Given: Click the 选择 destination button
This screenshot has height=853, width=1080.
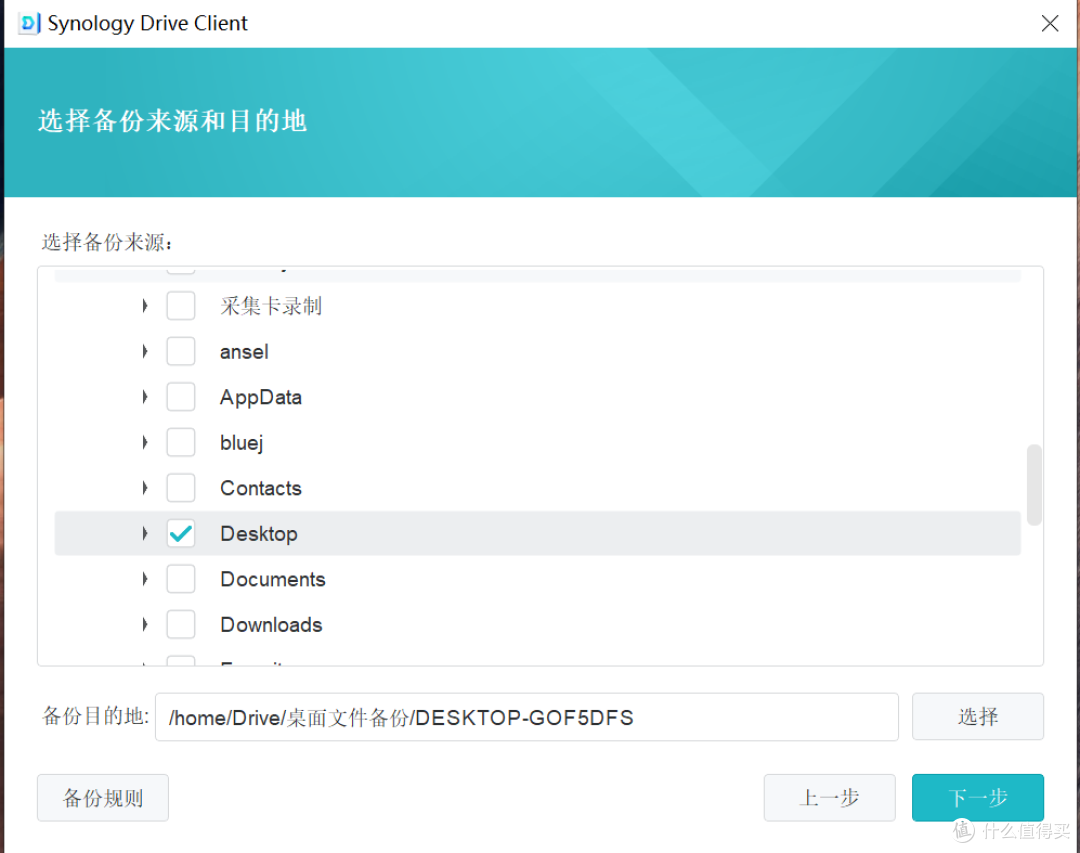Looking at the screenshot, I should (977, 717).
